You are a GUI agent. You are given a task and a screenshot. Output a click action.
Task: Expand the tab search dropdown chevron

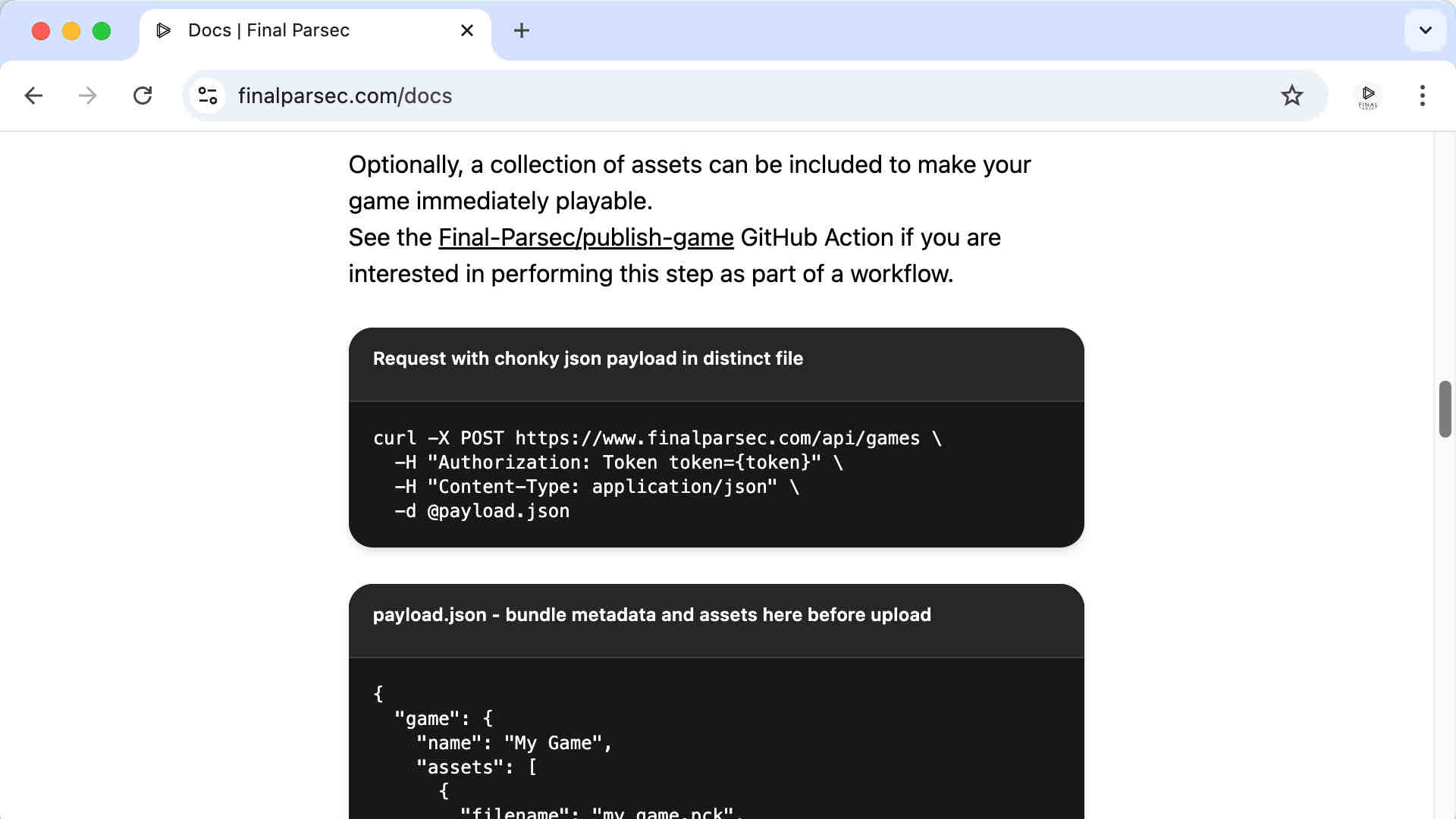(x=1426, y=30)
